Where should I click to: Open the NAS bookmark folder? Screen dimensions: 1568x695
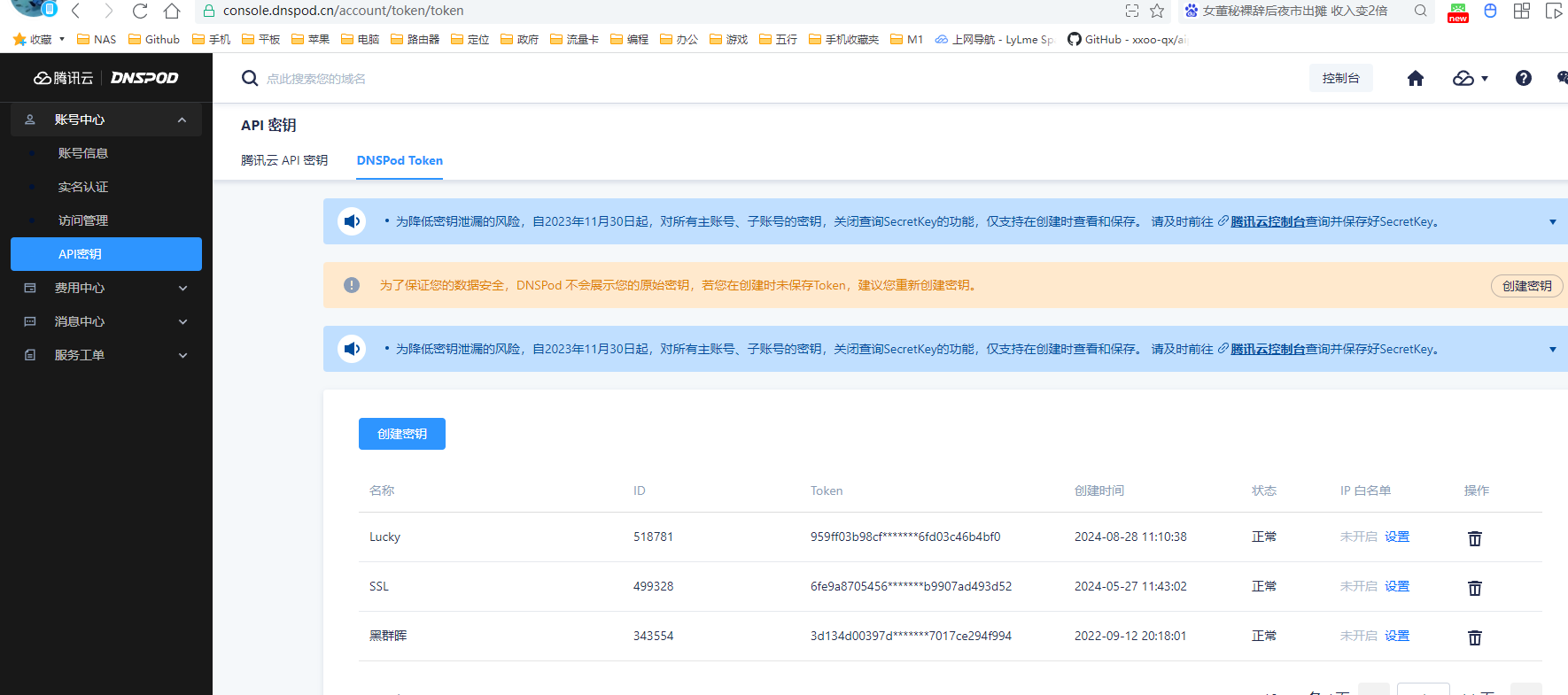[97, 39]
